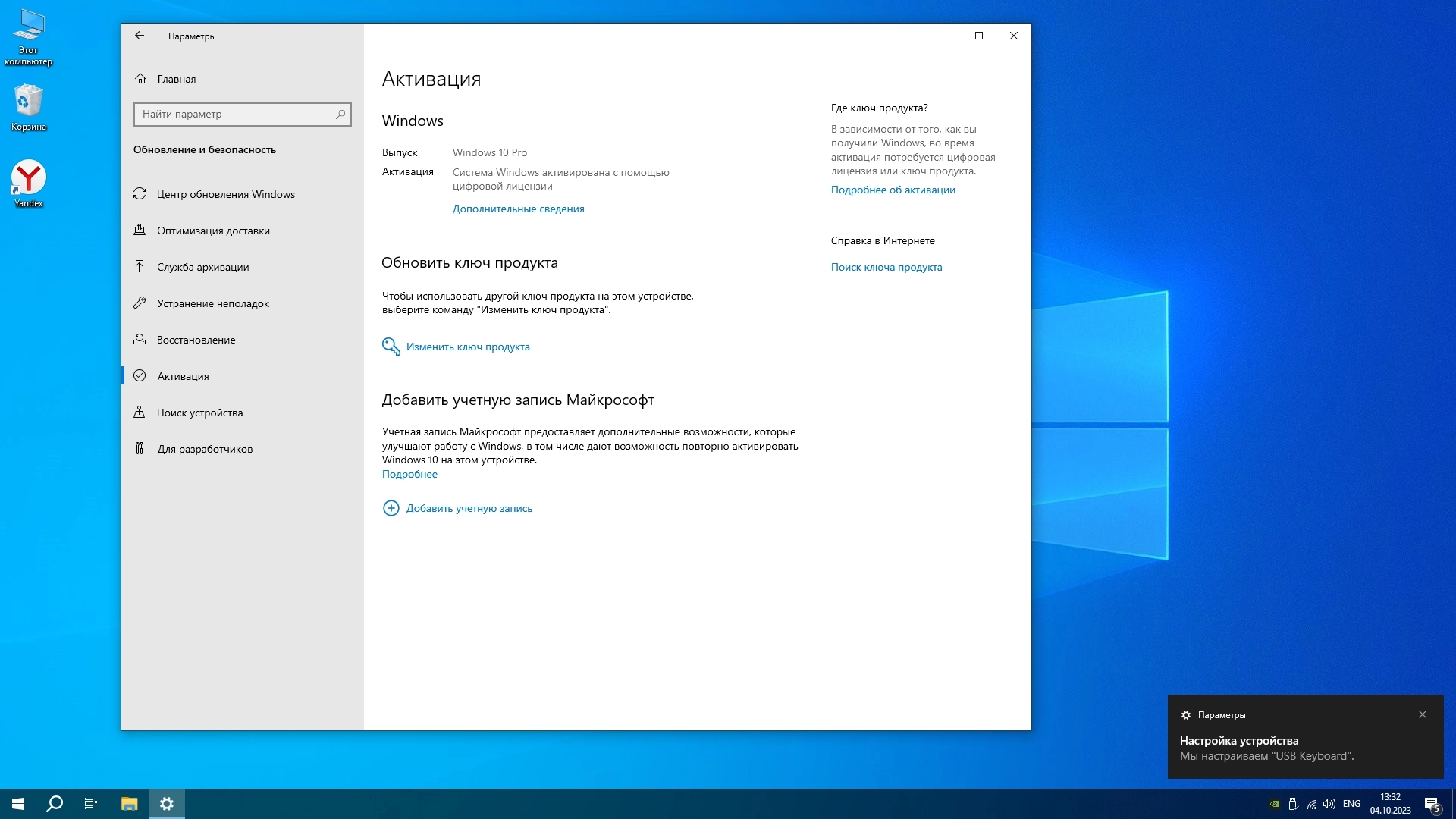
Task: Click the key icon for changing product key
Action: point(391,347)
